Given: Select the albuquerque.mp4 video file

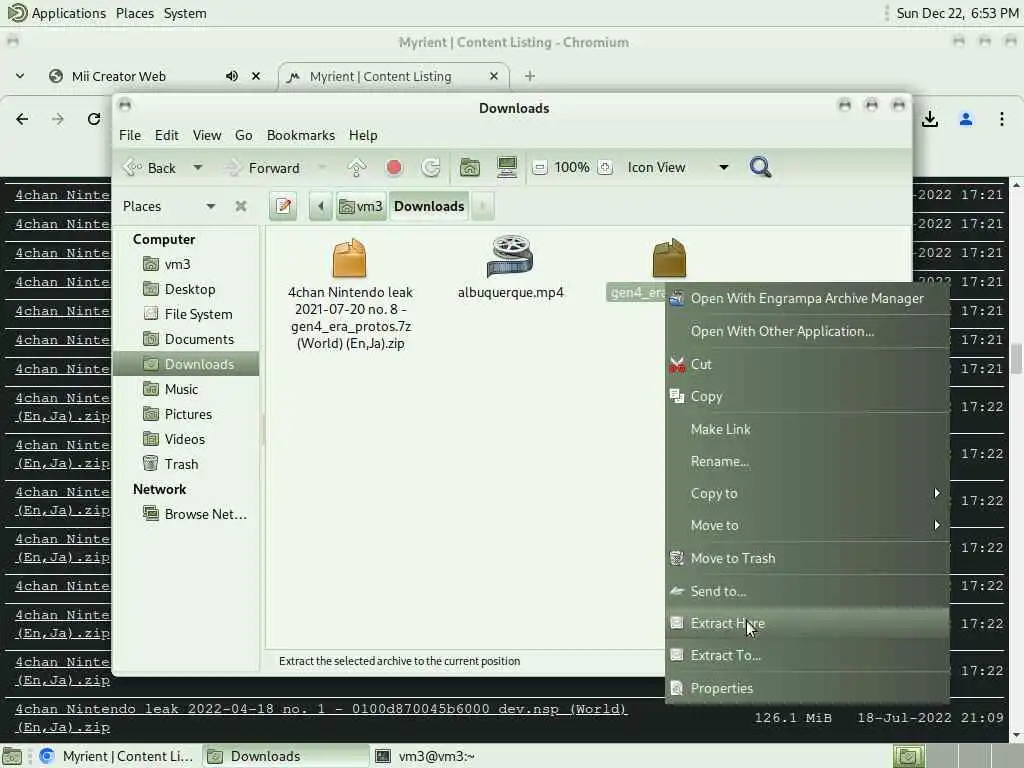Looking at the screenshot, I should click(x=511, y=267).
